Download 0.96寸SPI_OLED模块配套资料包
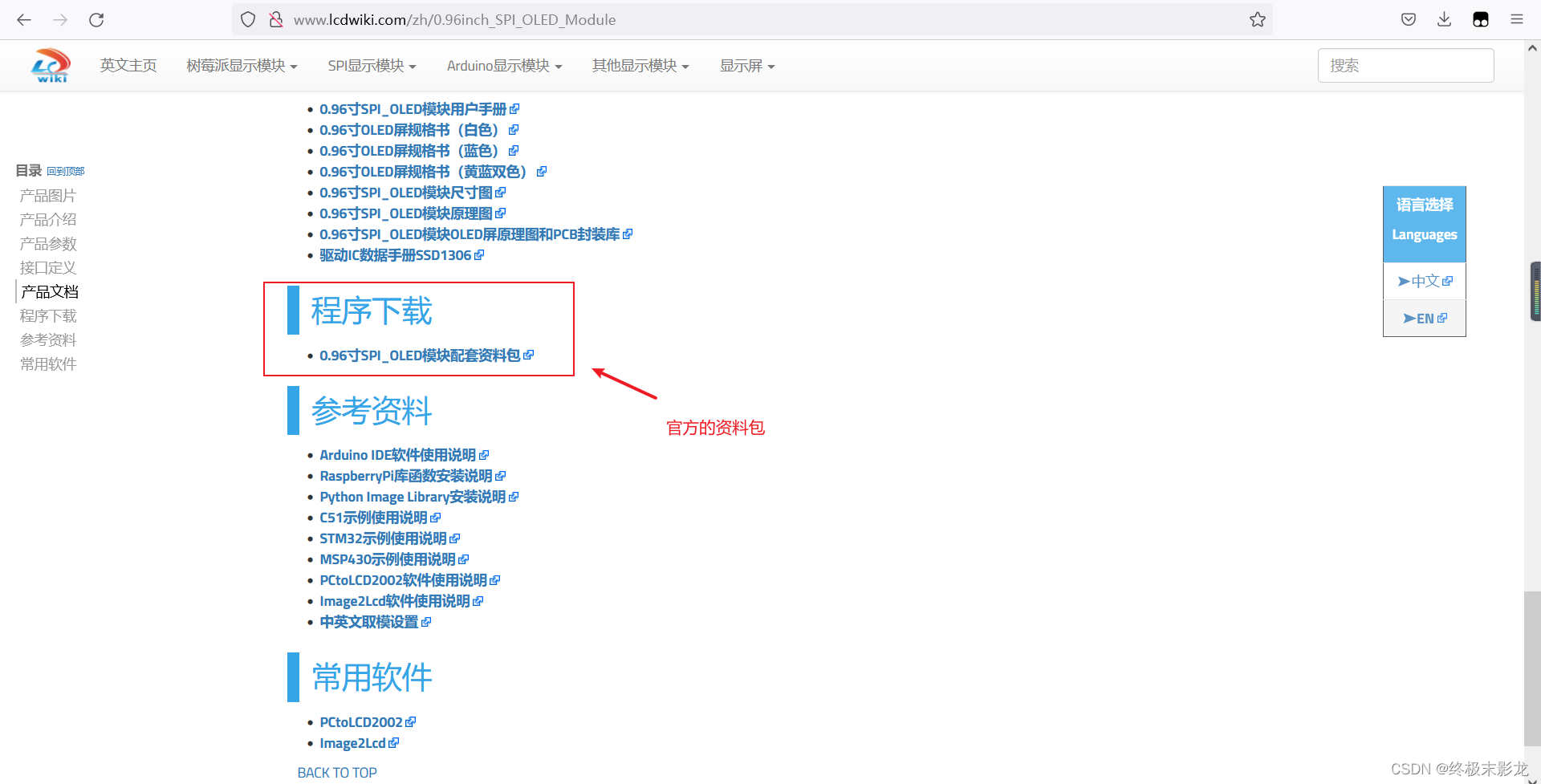 coord(426,355)
